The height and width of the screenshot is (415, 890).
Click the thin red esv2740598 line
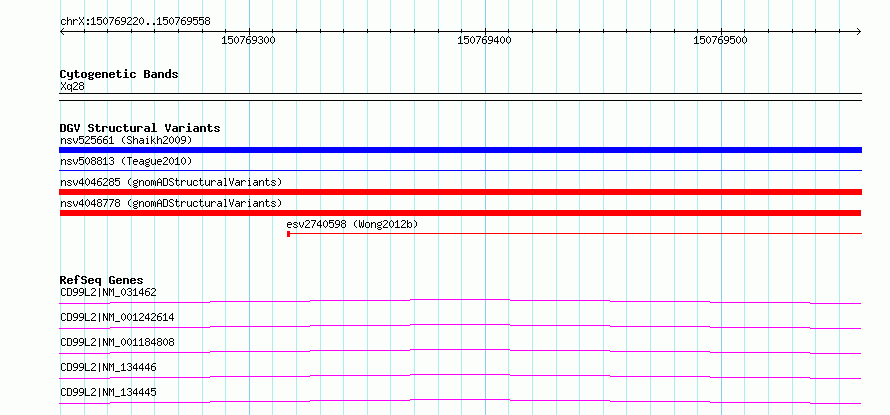[576, 233]
